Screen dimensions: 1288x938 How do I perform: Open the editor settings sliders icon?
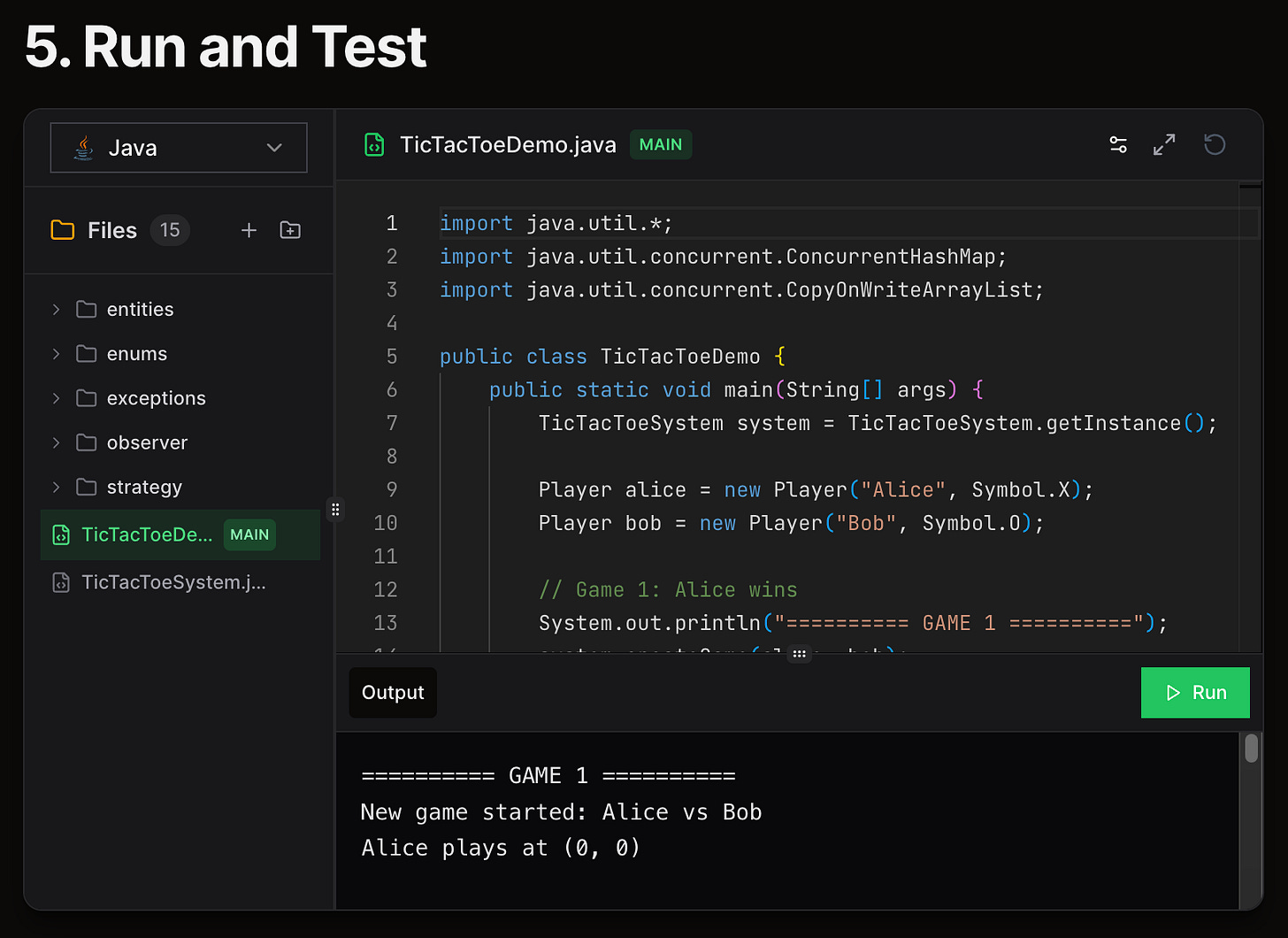[x=1118, y=144]
